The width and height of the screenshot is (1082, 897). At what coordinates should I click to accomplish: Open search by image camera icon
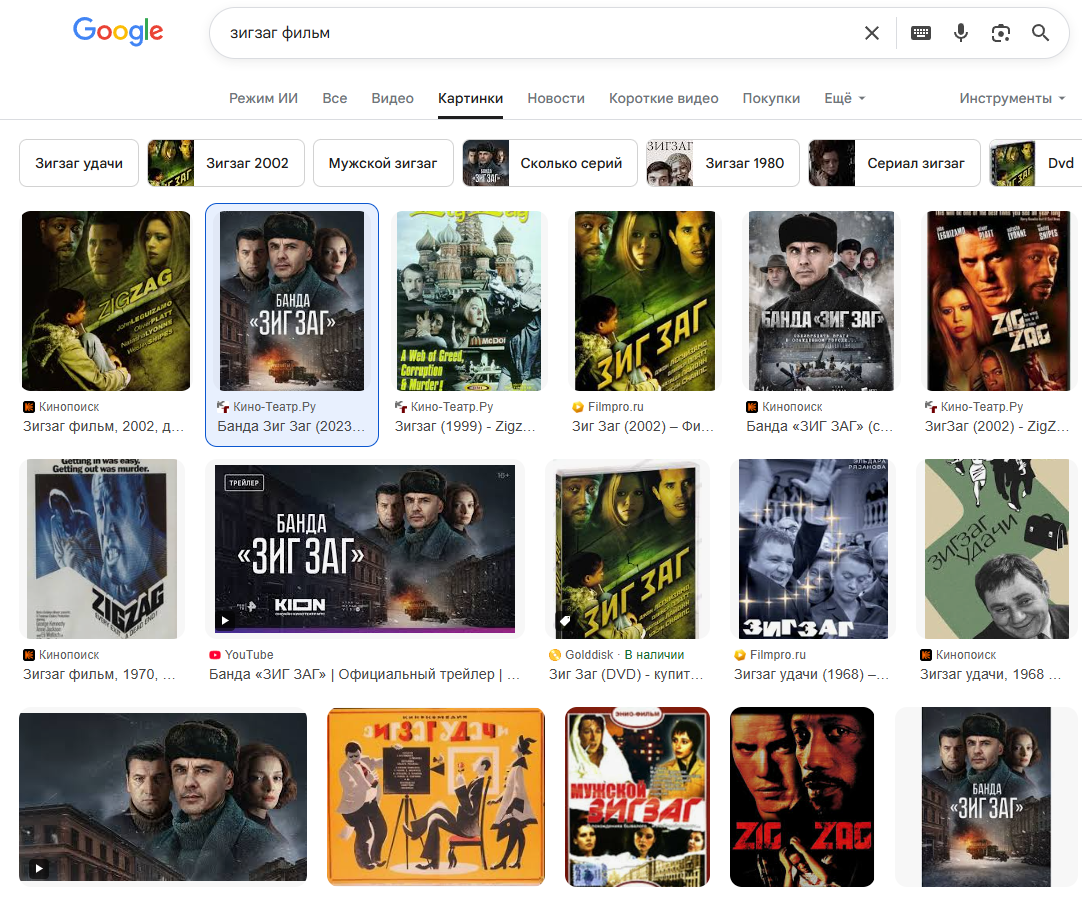pyautogui.click(x=1001, y=33)
